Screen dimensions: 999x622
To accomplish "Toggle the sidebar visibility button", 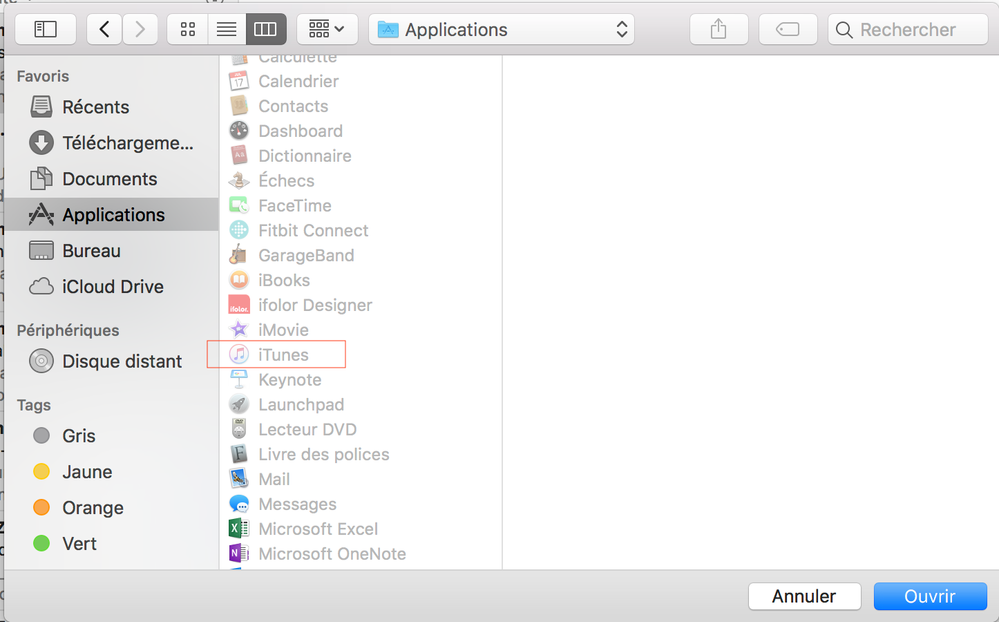I will pos(45,29).
